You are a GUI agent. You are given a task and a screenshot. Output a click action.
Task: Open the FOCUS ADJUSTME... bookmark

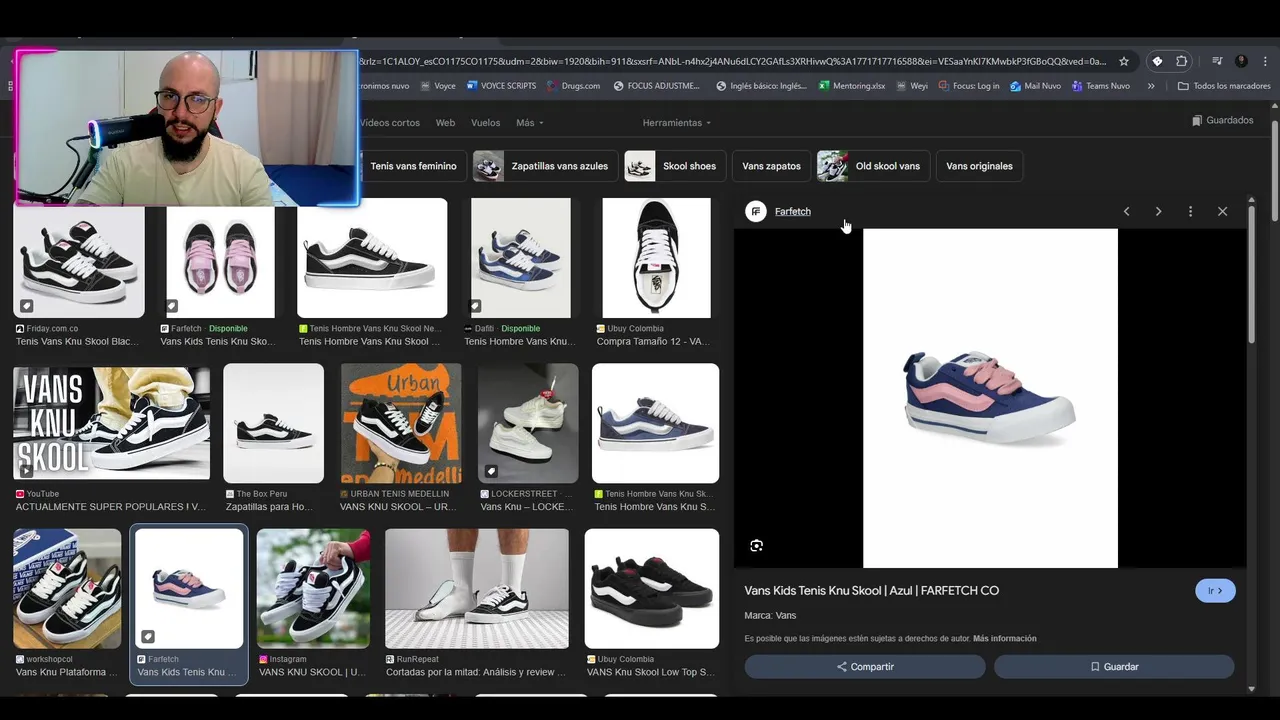pos(656,86)
